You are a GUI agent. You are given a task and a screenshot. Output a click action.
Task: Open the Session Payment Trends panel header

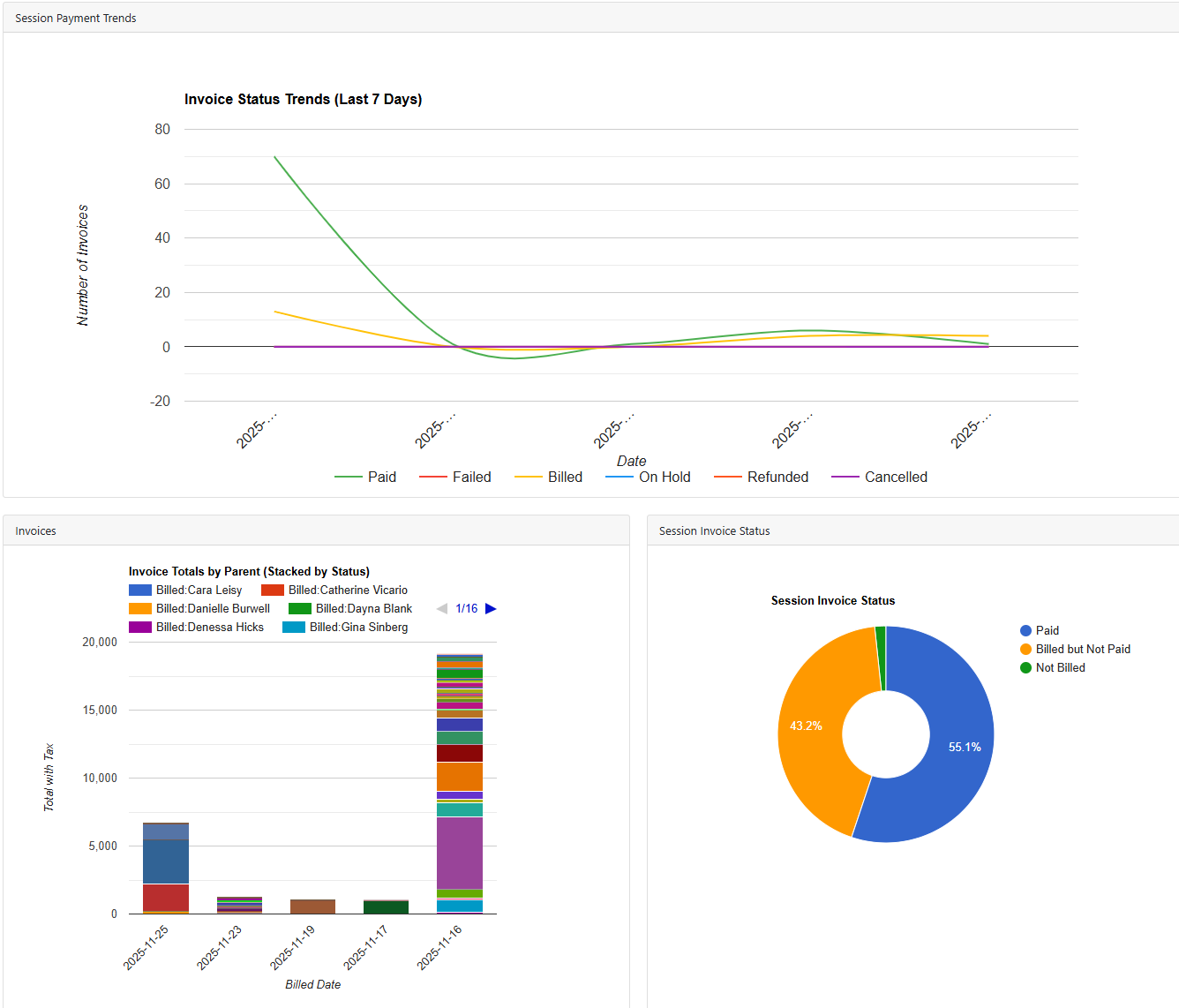pos(76,18)
